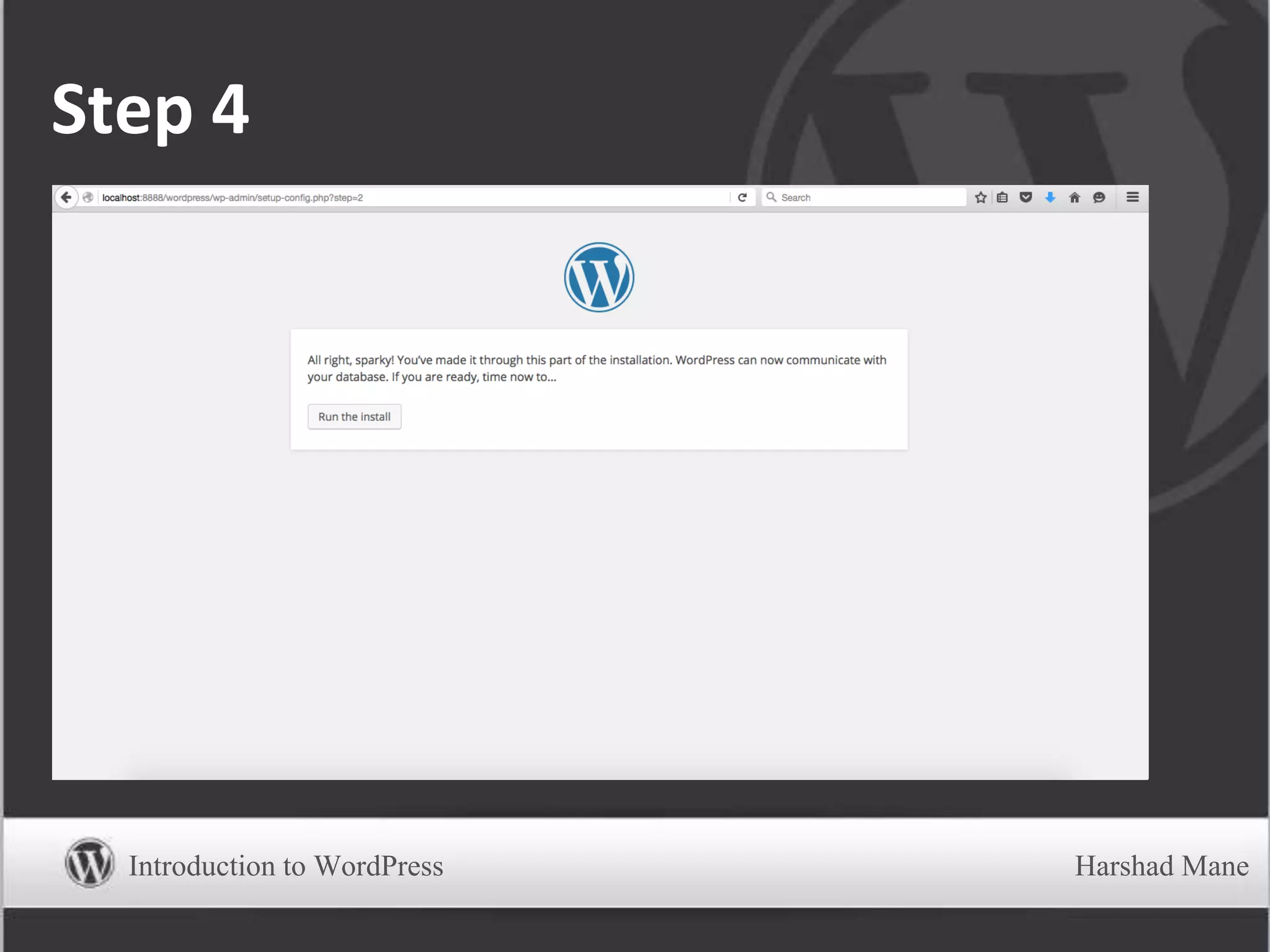Go to the browser home icon
The image size is (1270, 952).
coord(1075,197)
